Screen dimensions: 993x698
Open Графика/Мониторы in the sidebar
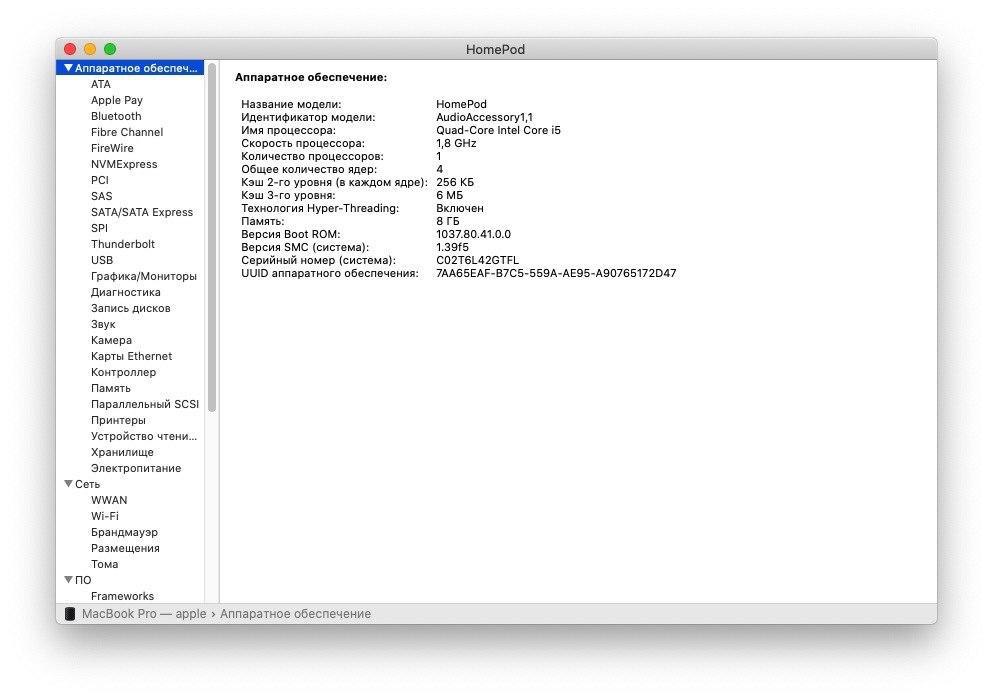pyautogui.click(x=144, y=276)
